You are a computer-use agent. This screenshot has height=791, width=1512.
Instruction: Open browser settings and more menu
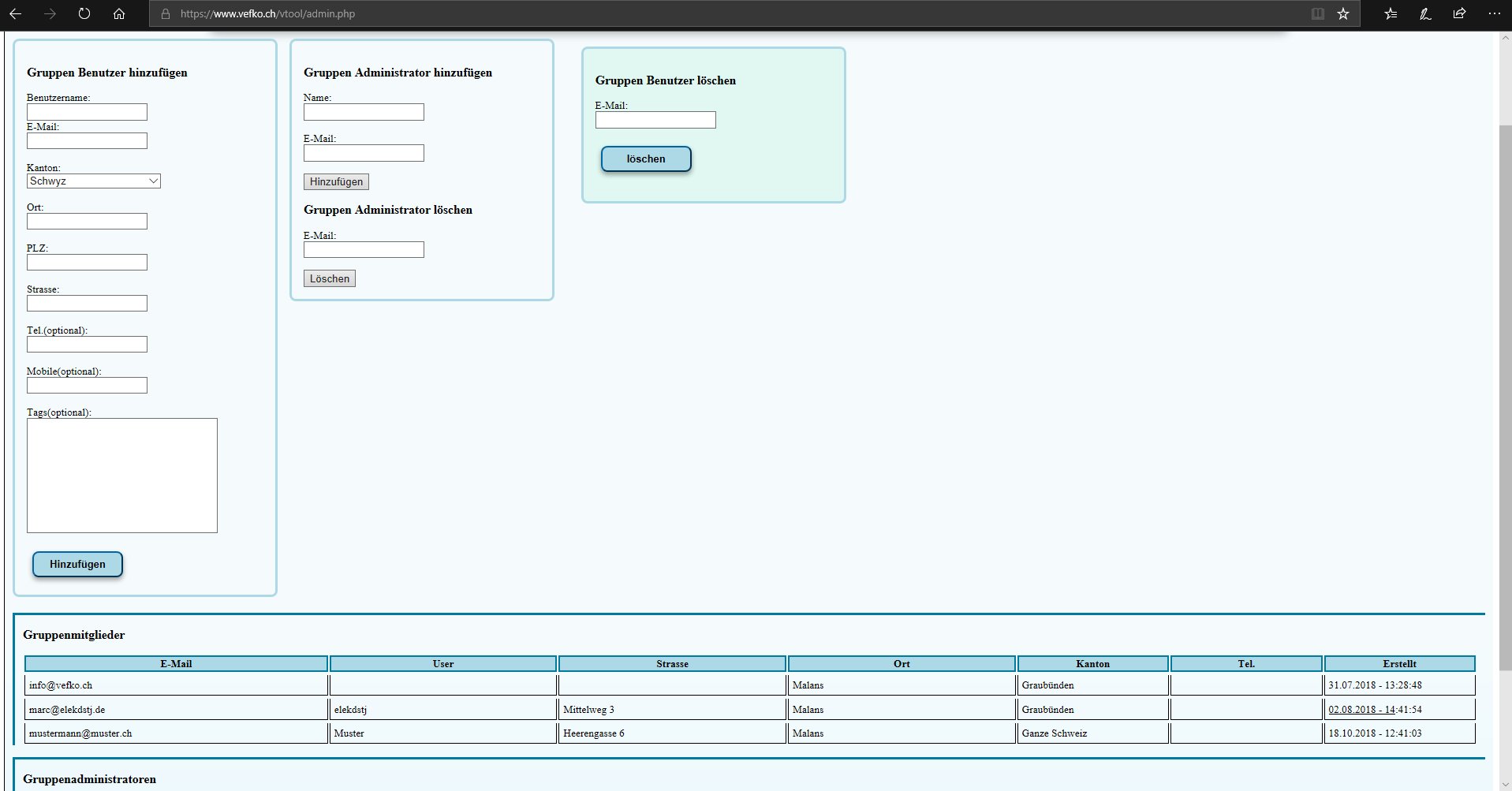tap(1494, 13)
